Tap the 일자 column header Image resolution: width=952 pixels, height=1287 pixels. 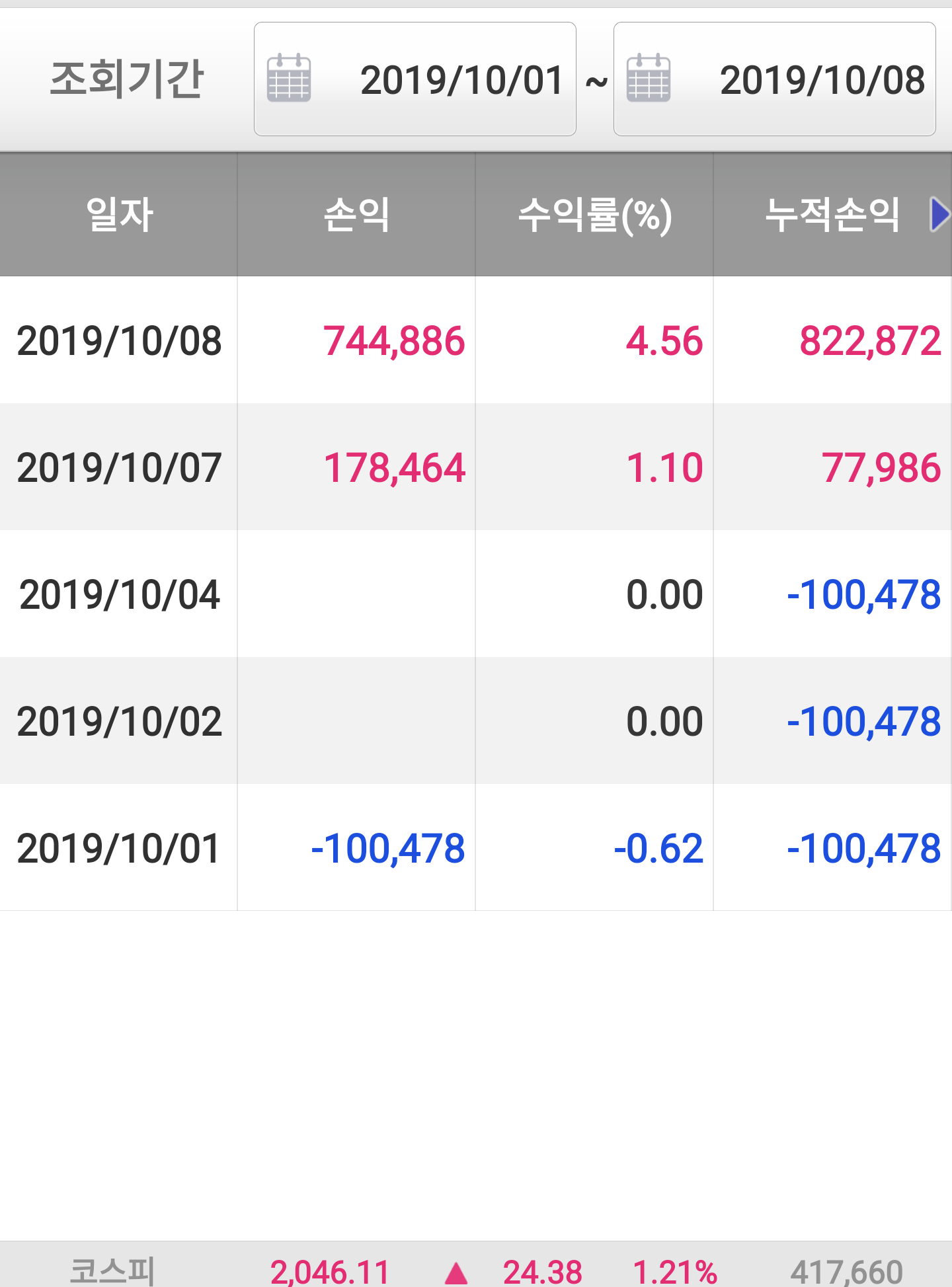[119, 214]
